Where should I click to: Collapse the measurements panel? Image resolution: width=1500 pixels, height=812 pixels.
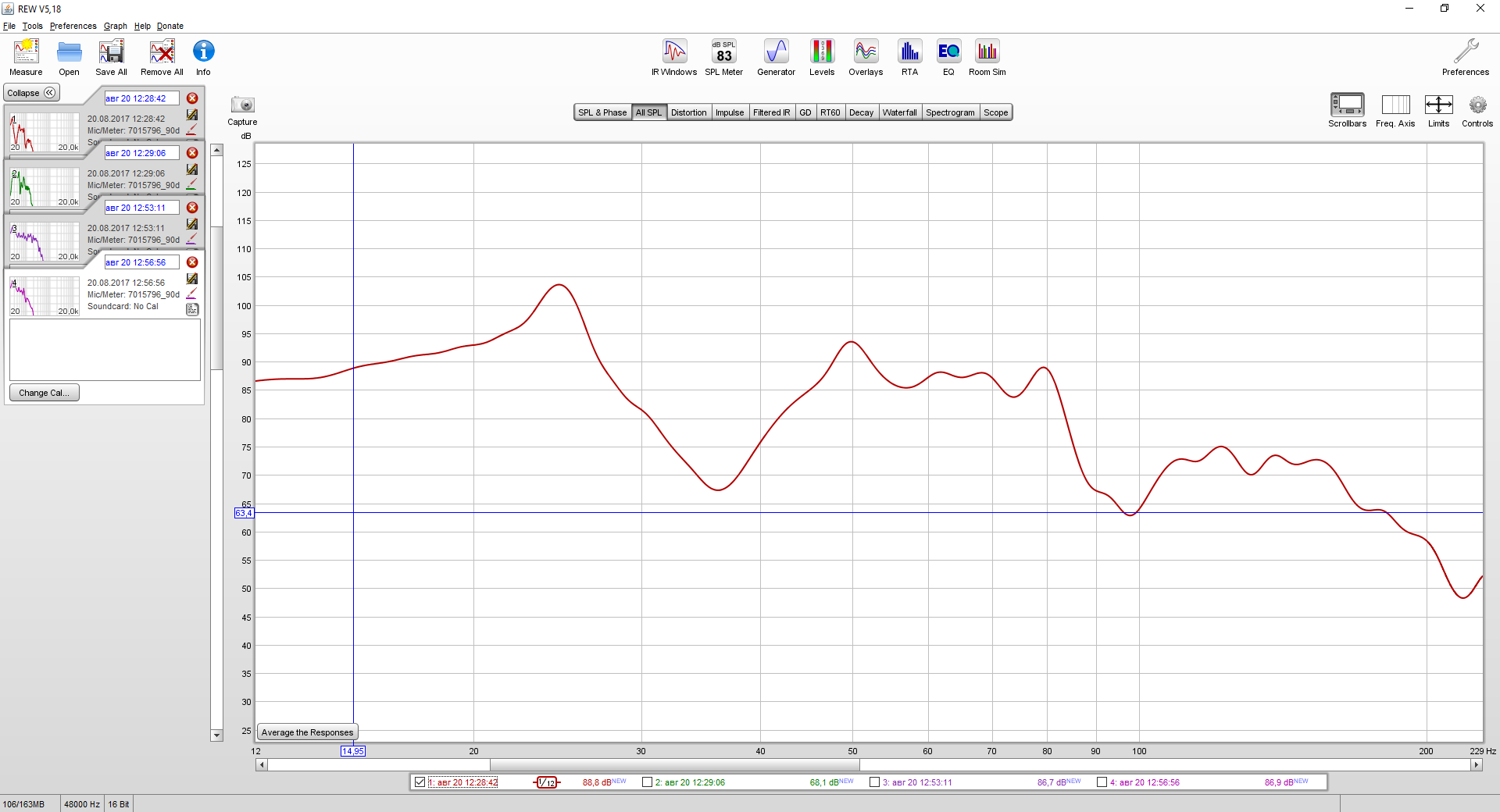pyautogui.click(x=32, y=93)
